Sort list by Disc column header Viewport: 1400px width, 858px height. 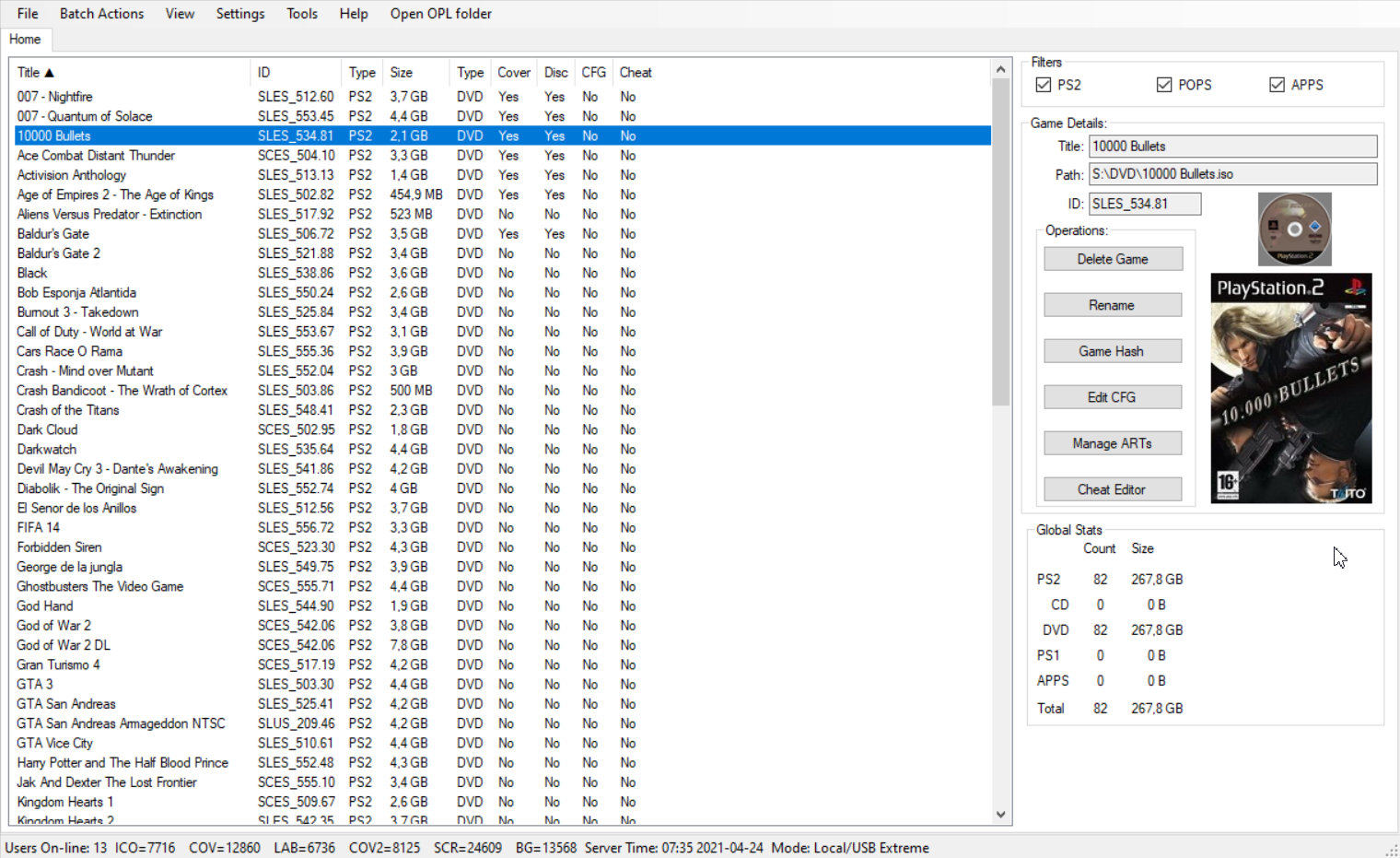556,73
